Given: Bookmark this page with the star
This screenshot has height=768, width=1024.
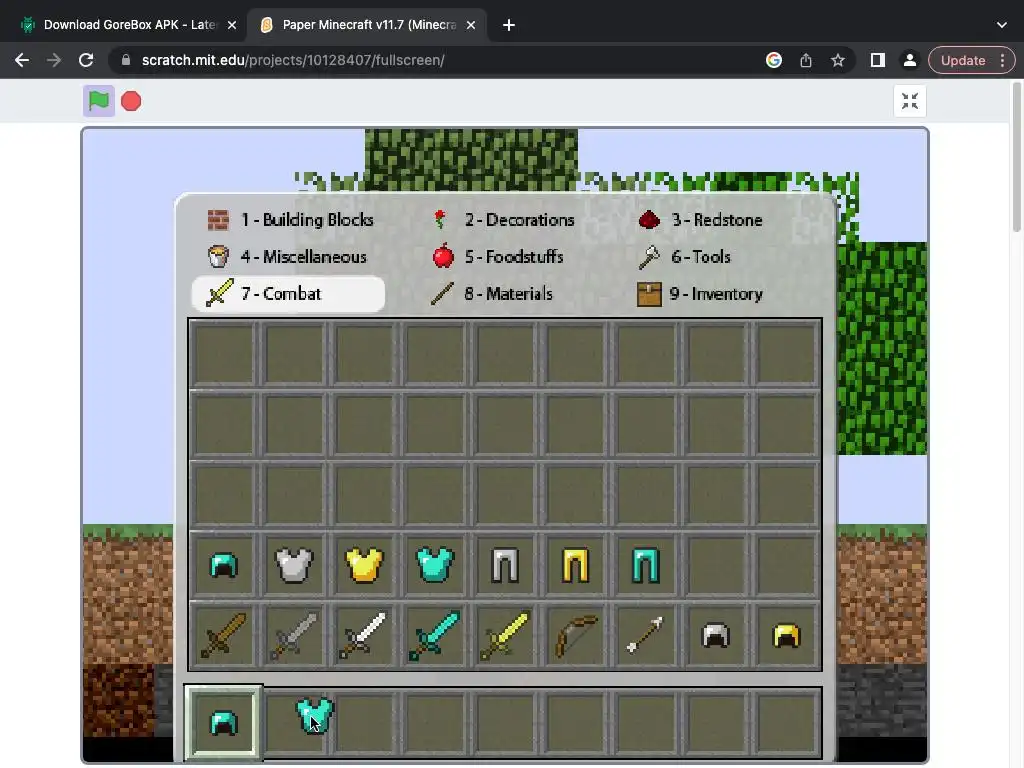Looking at the screenshot, I should [838, 60].
